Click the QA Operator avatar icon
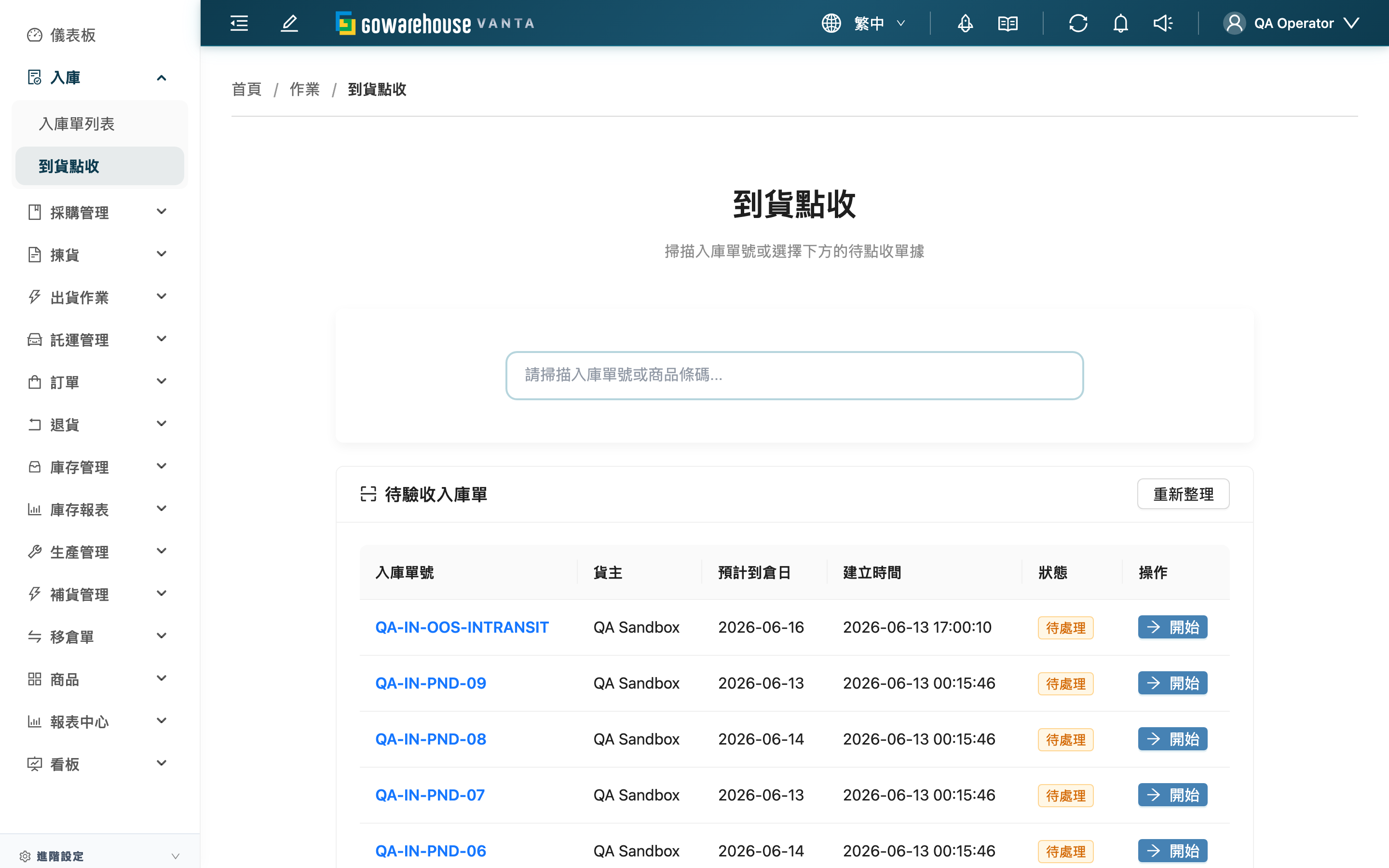The height and width of the screenshot is (868, 1389). tap(1234, 23)
